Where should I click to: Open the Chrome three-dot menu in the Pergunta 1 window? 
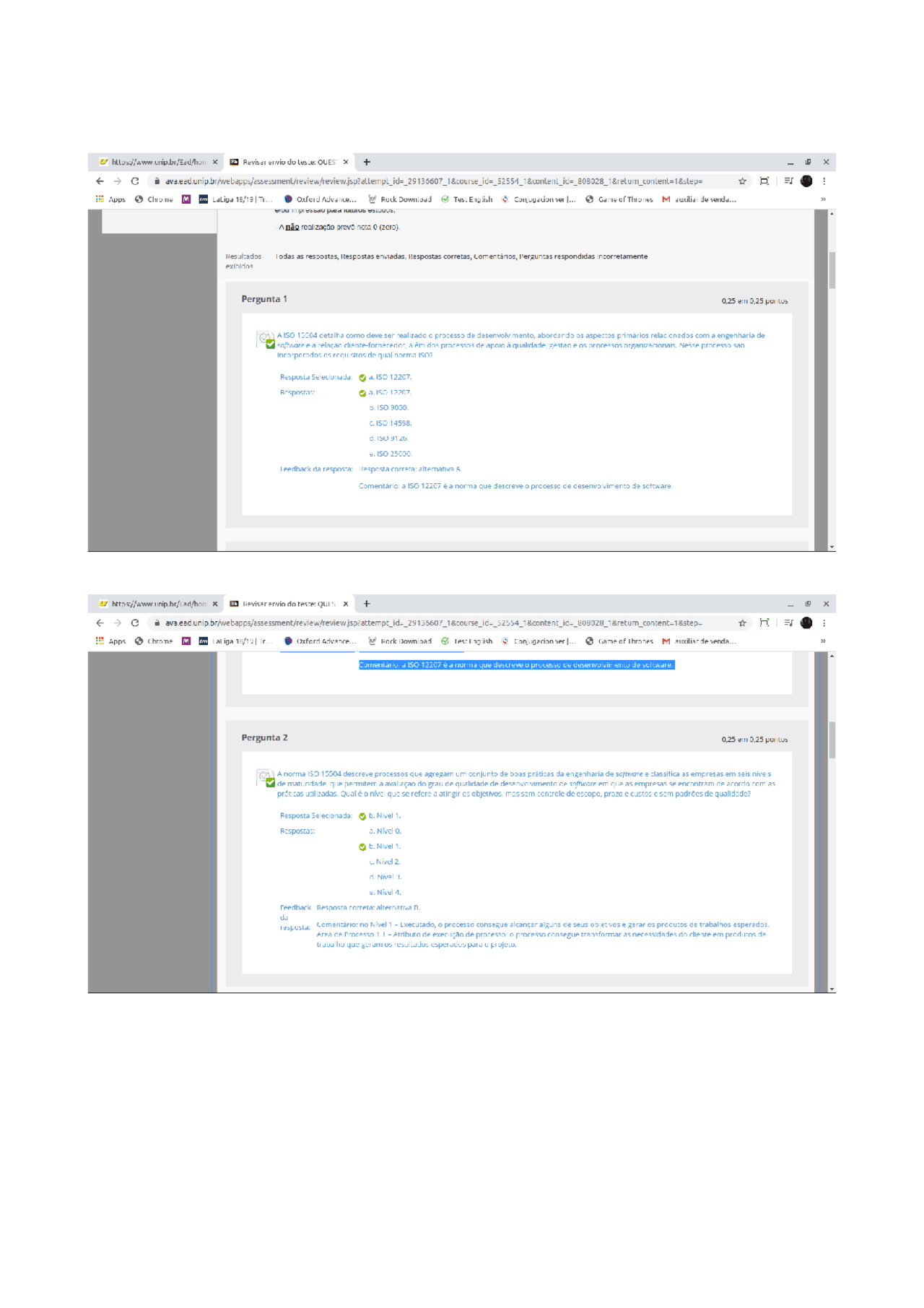pyautogui.click(x=824, y=181)
